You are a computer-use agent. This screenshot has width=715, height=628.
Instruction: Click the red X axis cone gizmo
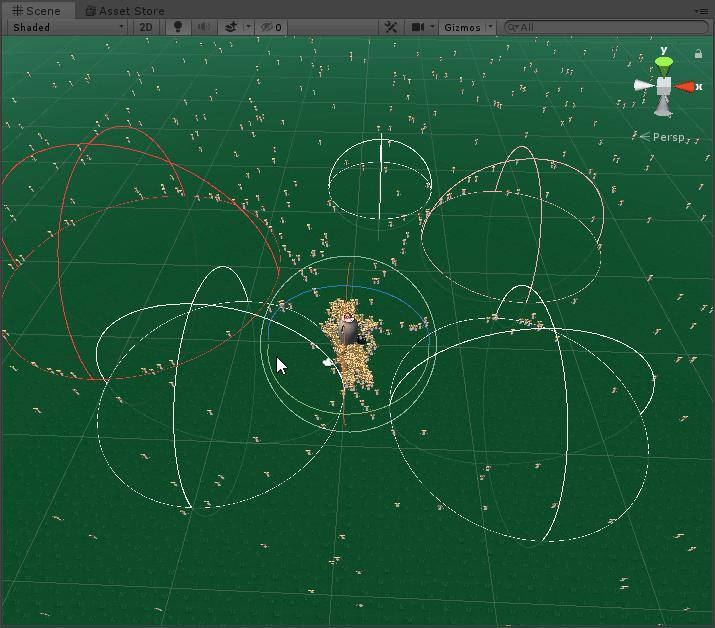[685, 87]
